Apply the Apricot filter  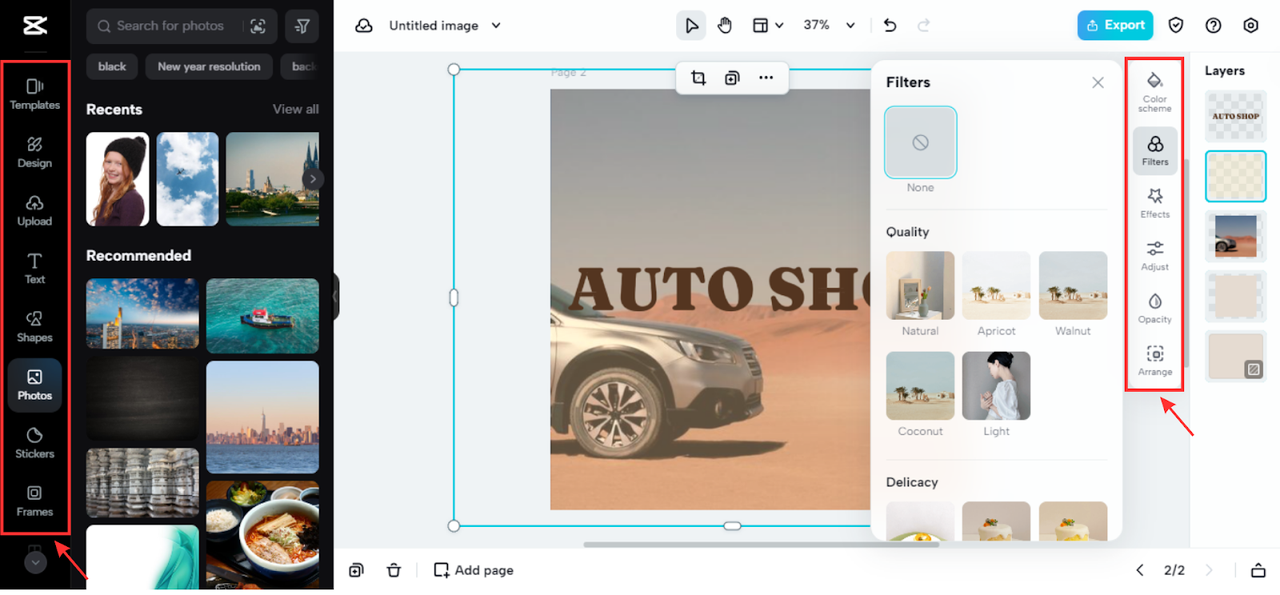pos(996,286)
